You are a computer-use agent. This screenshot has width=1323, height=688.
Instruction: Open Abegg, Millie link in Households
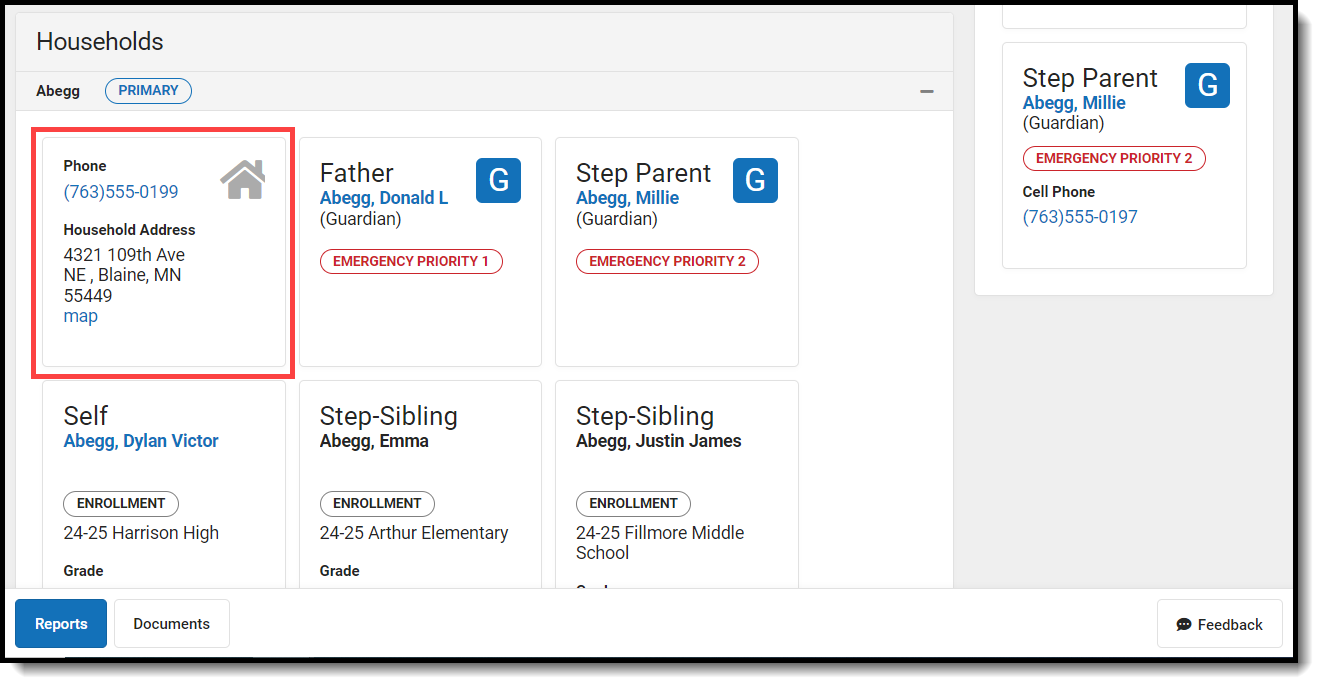click(627, 198)
